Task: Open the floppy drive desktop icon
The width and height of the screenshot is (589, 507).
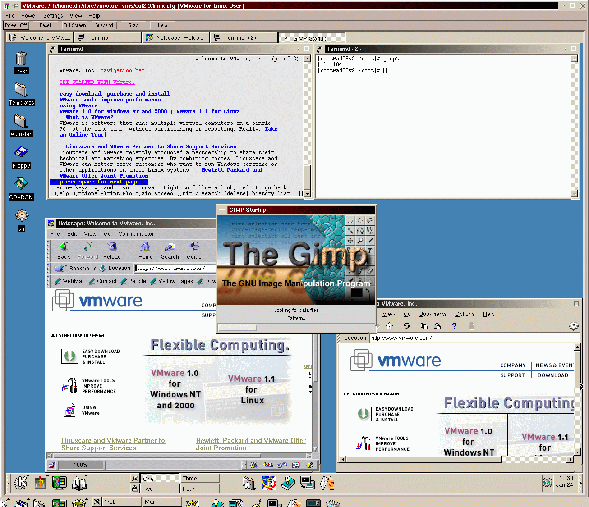Action: click(x=21, y=153)
